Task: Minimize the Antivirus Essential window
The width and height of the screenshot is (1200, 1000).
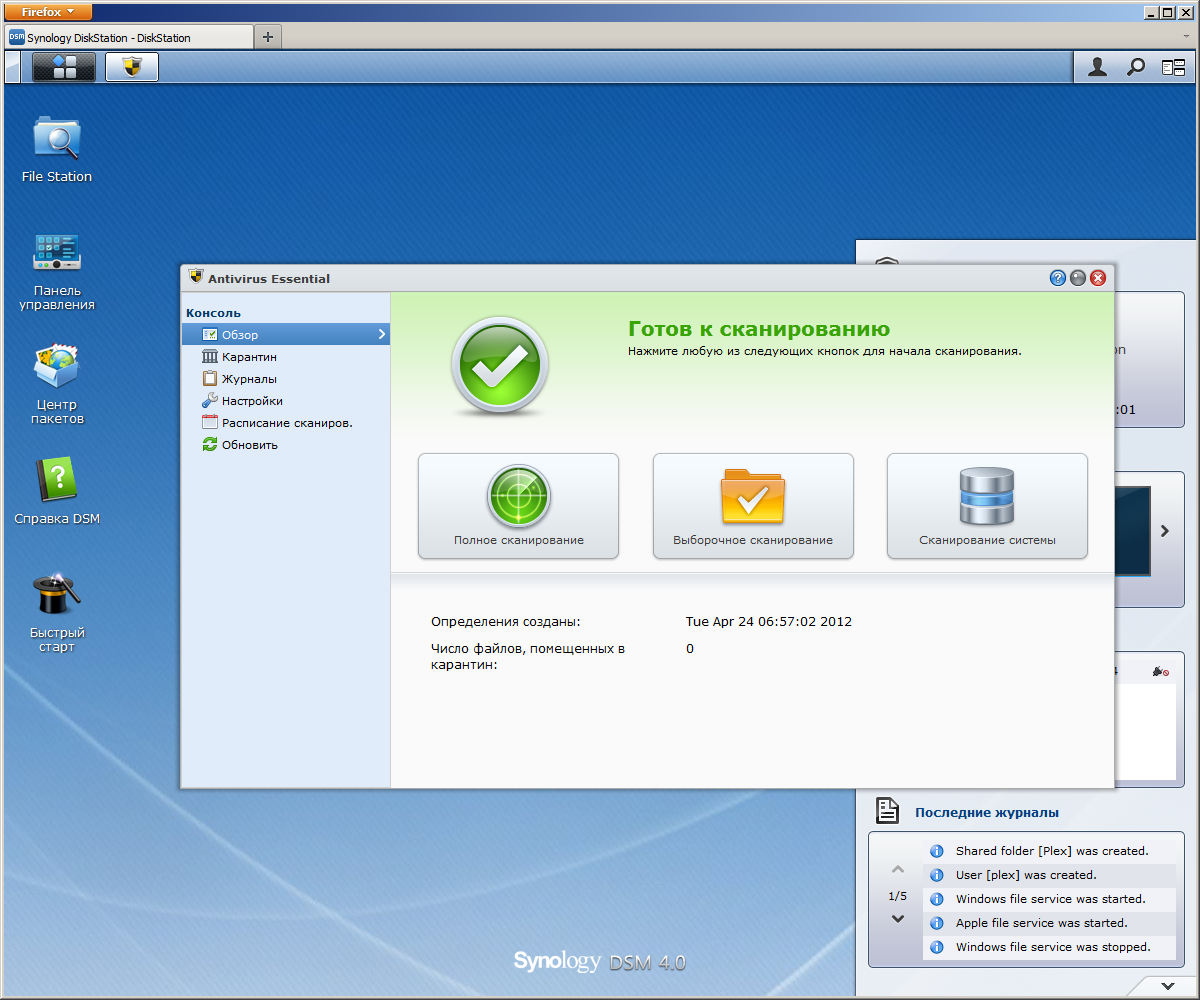Action: 1078,278
